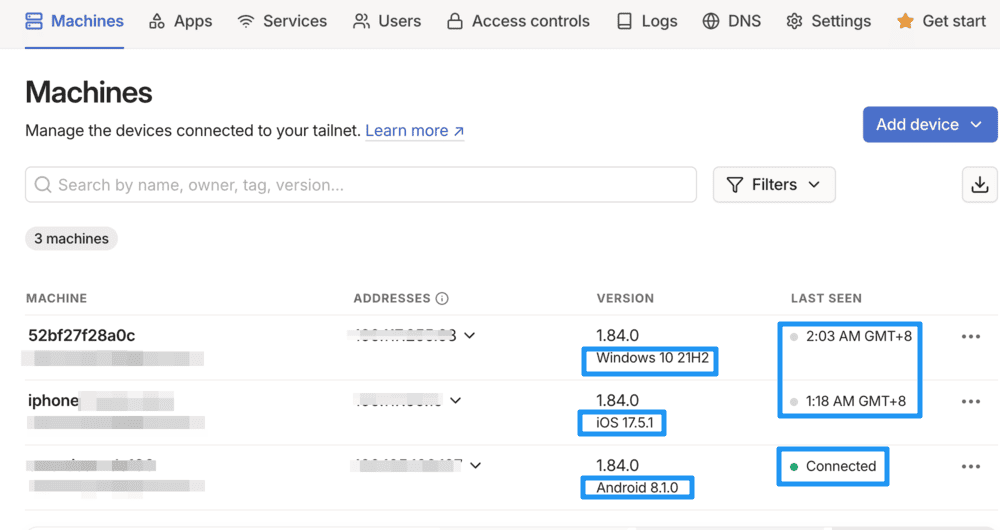This screenshot has height=530, width=1000.
Task: Expand address chevron for the Android machine
Action: pos(476,466)
